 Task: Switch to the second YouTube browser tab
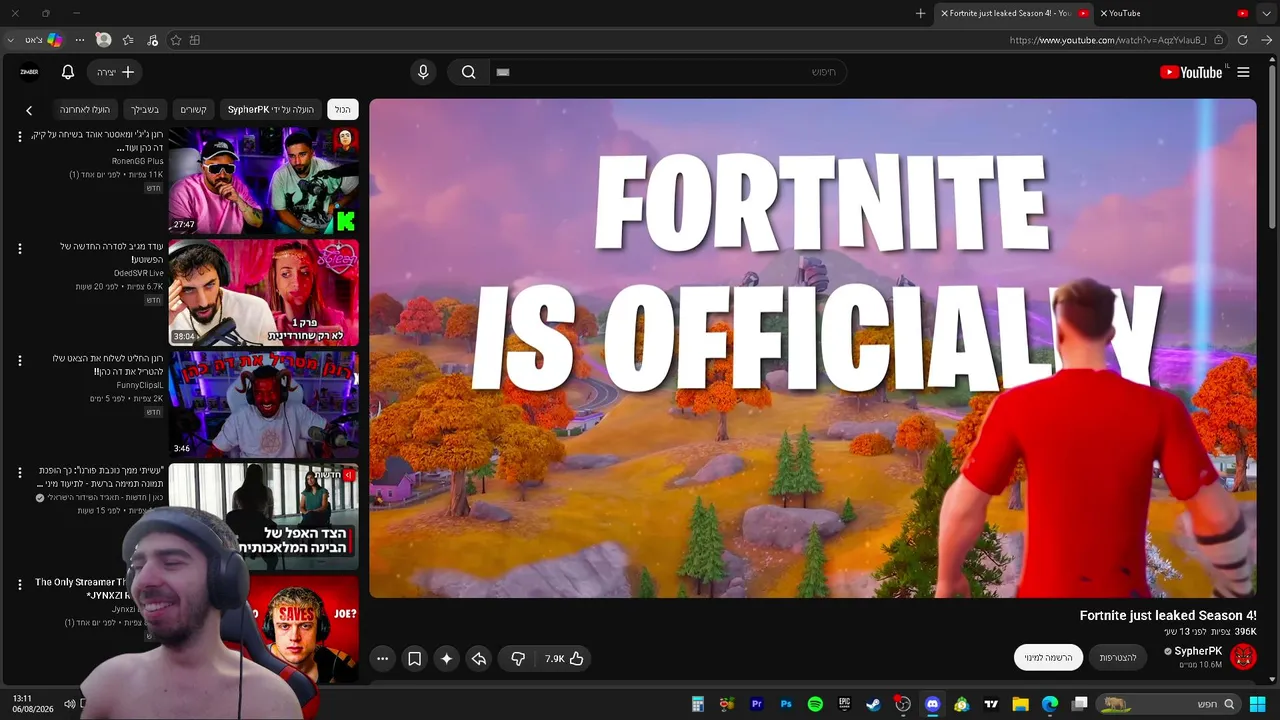[x=1175, y=13]
